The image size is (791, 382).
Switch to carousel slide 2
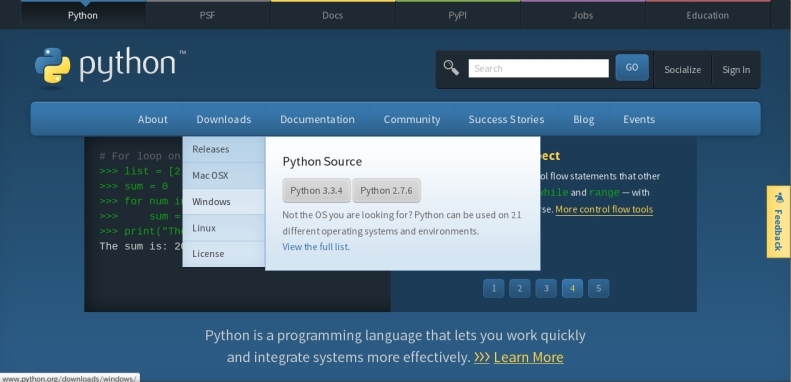[520, 289]
